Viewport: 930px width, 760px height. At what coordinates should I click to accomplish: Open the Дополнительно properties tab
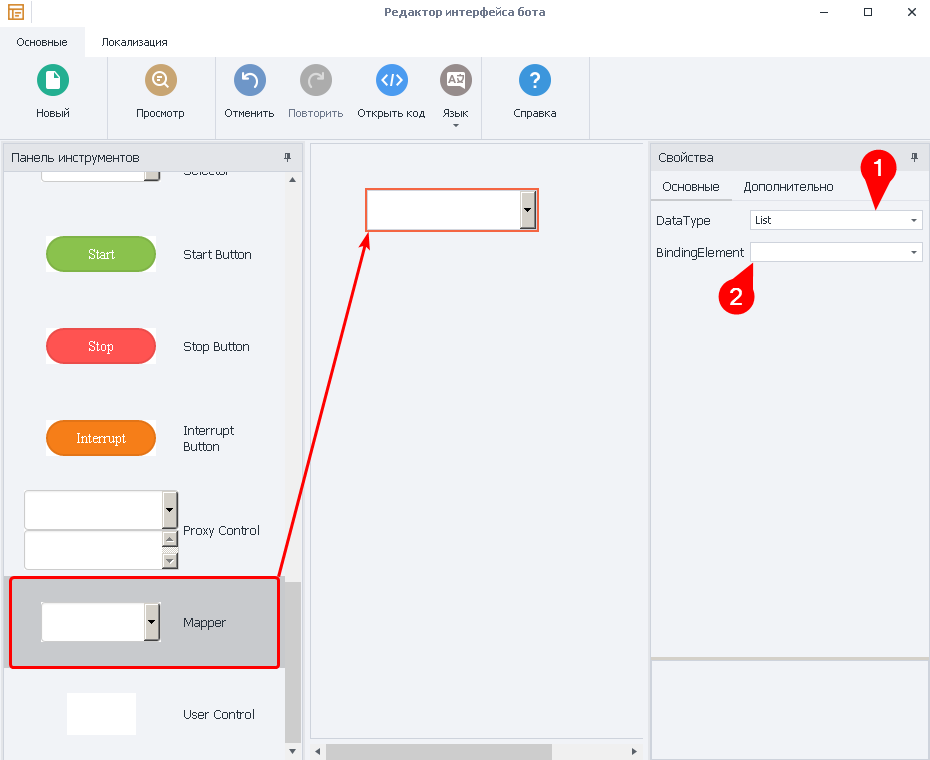[788, 187]
